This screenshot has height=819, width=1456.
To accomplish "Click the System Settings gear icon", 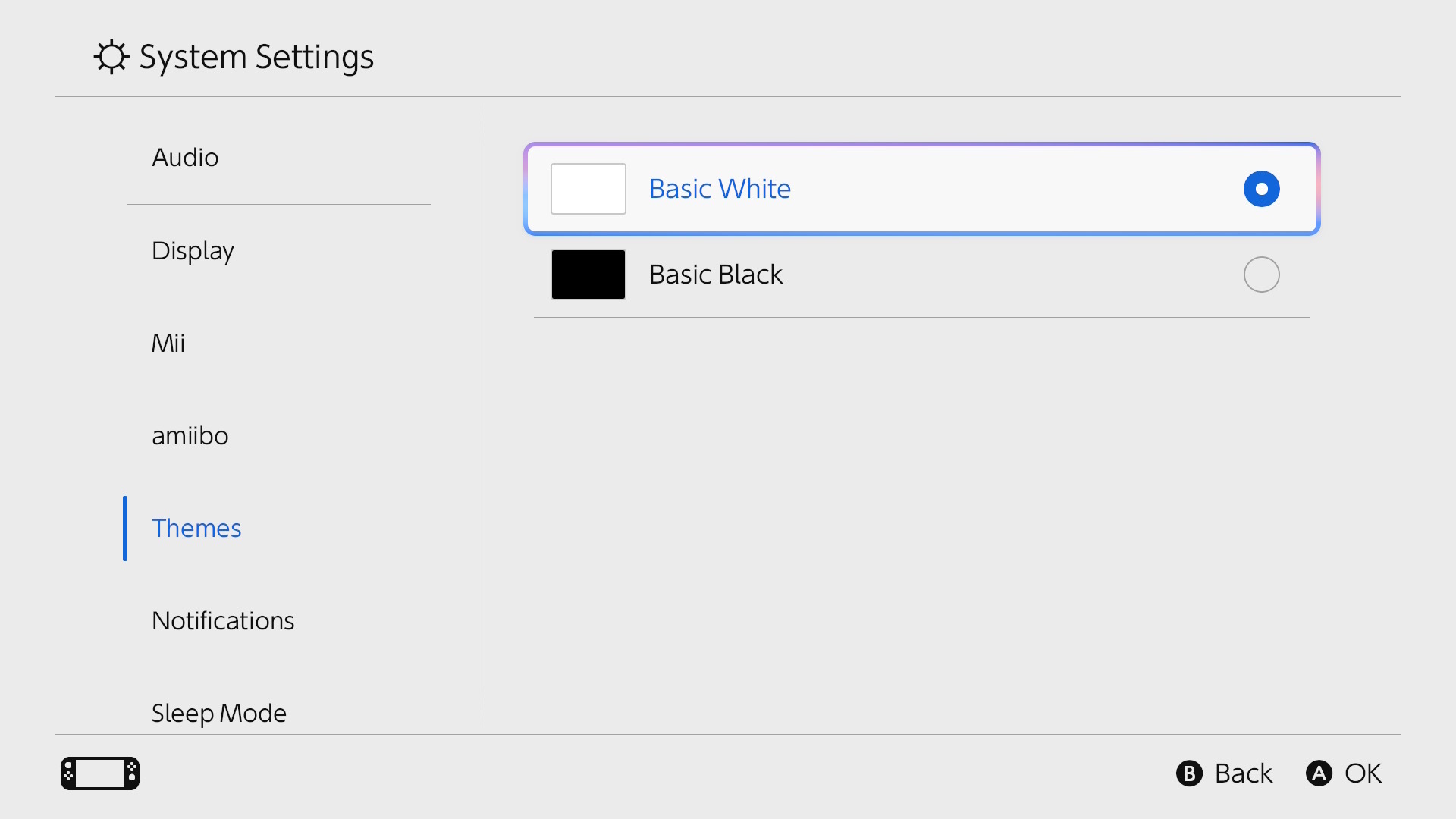I will [x=111, y=57].
